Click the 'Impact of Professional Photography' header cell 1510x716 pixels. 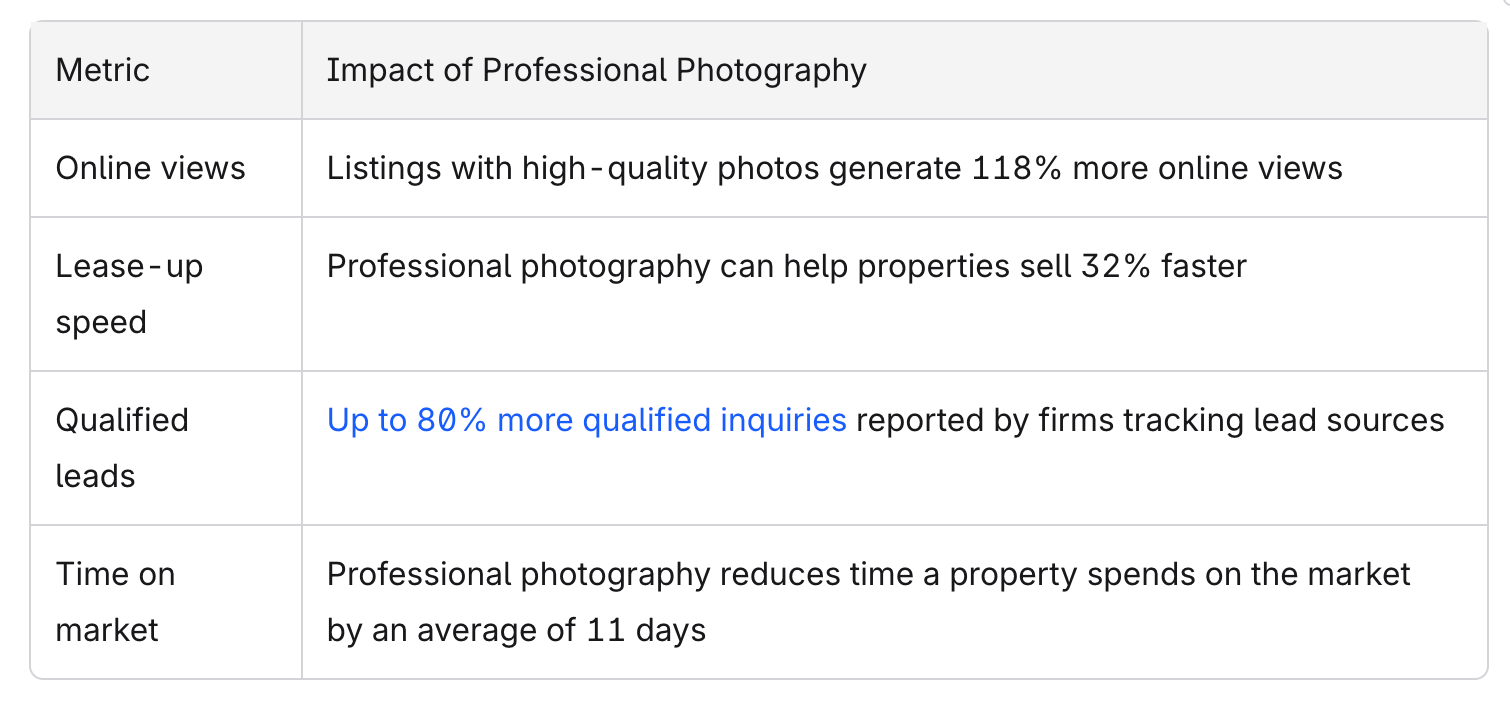(x=895, y=70)
